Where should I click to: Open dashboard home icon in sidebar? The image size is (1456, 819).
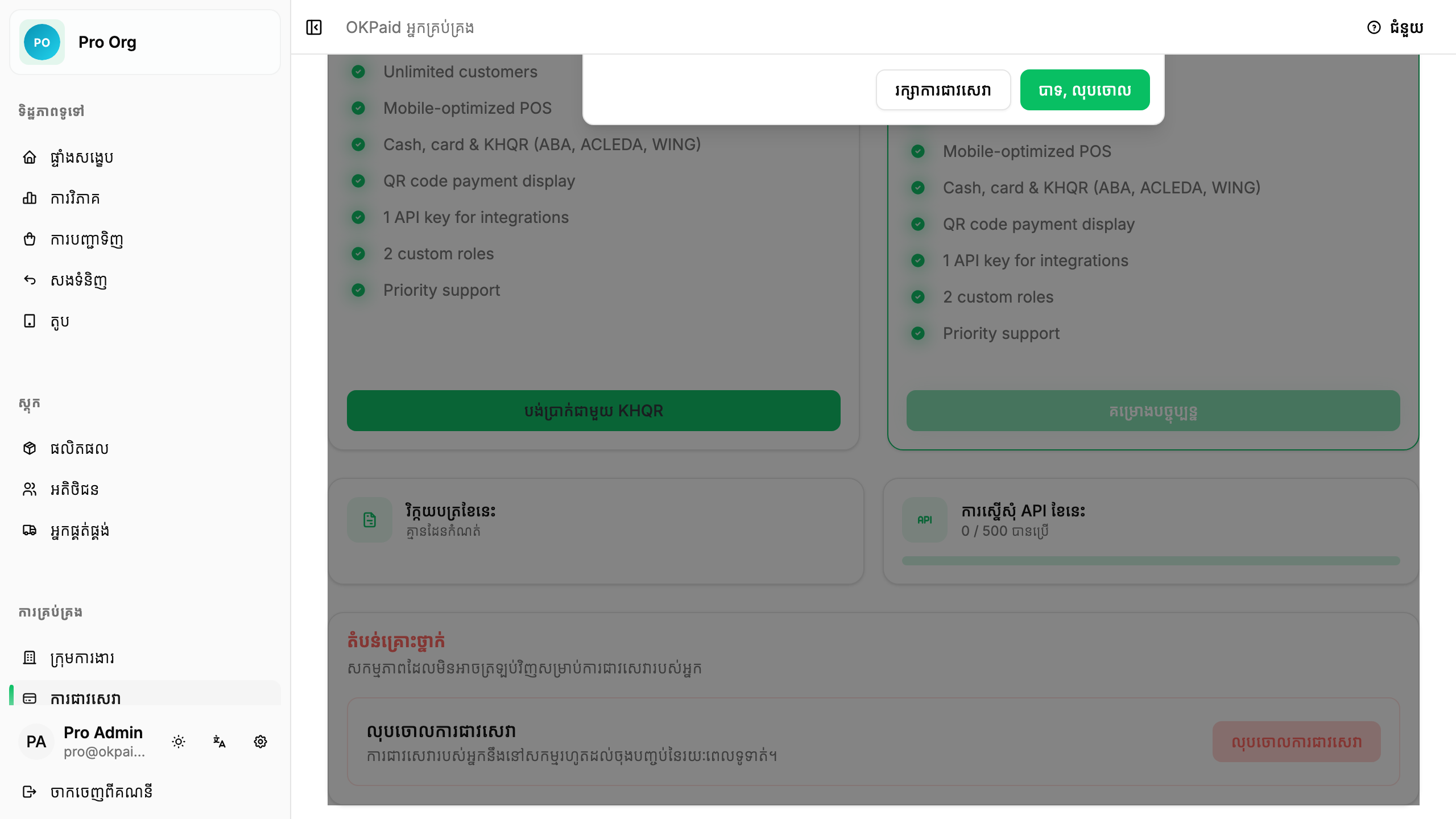point(30,157)
